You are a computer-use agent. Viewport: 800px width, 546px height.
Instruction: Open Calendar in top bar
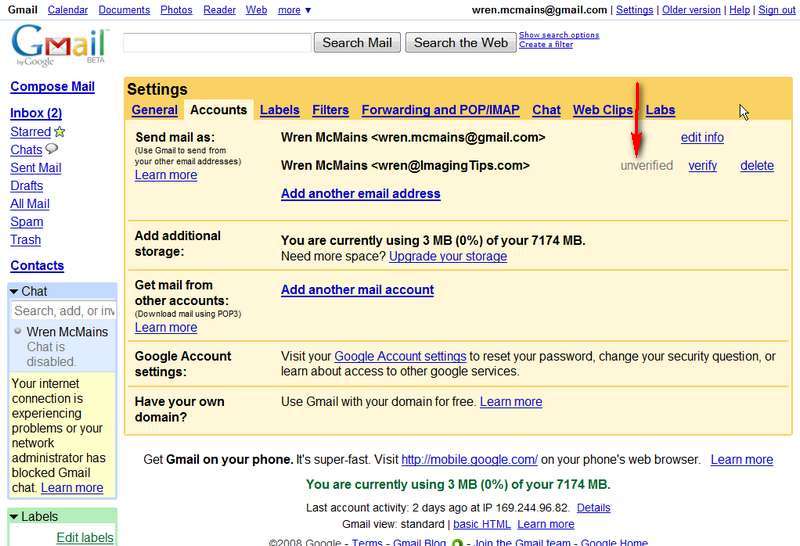[x=67, y=10]
